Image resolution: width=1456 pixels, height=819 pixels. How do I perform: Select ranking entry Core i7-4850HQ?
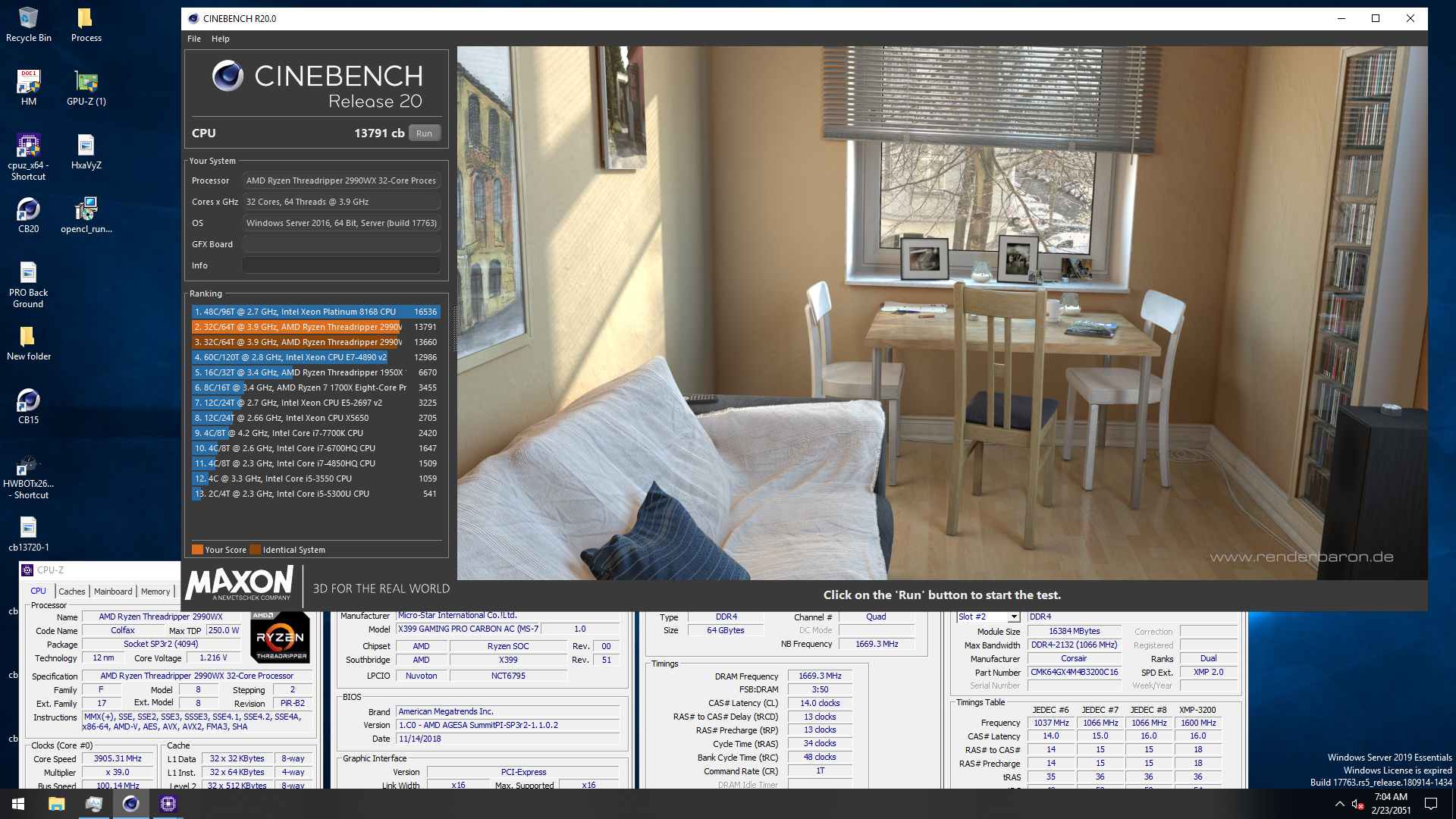pos(315,463)
